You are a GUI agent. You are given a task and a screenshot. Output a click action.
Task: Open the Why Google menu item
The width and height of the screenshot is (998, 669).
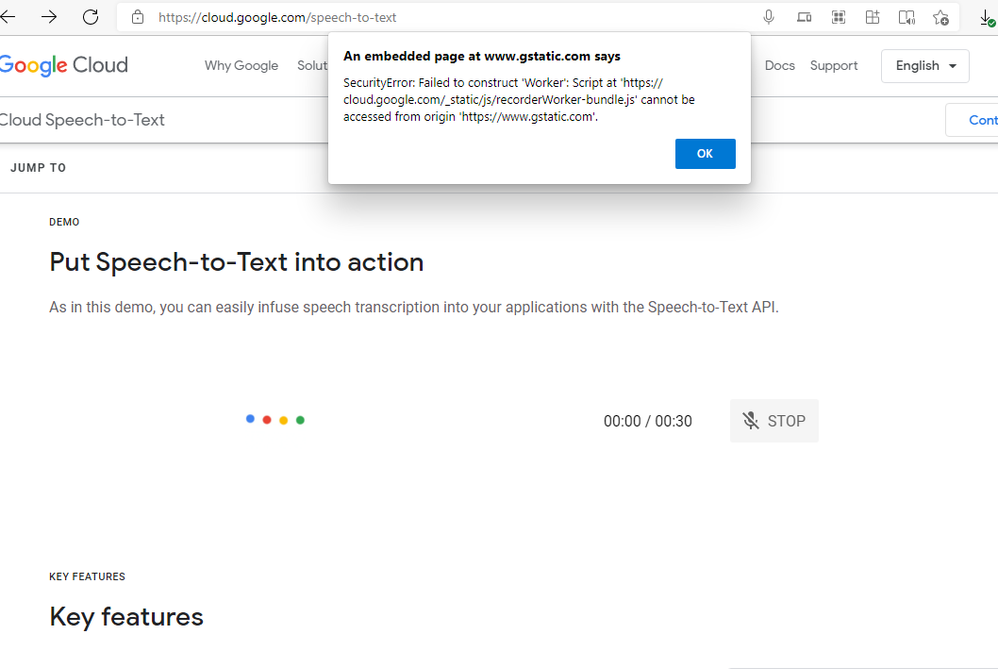click(241, 66)
